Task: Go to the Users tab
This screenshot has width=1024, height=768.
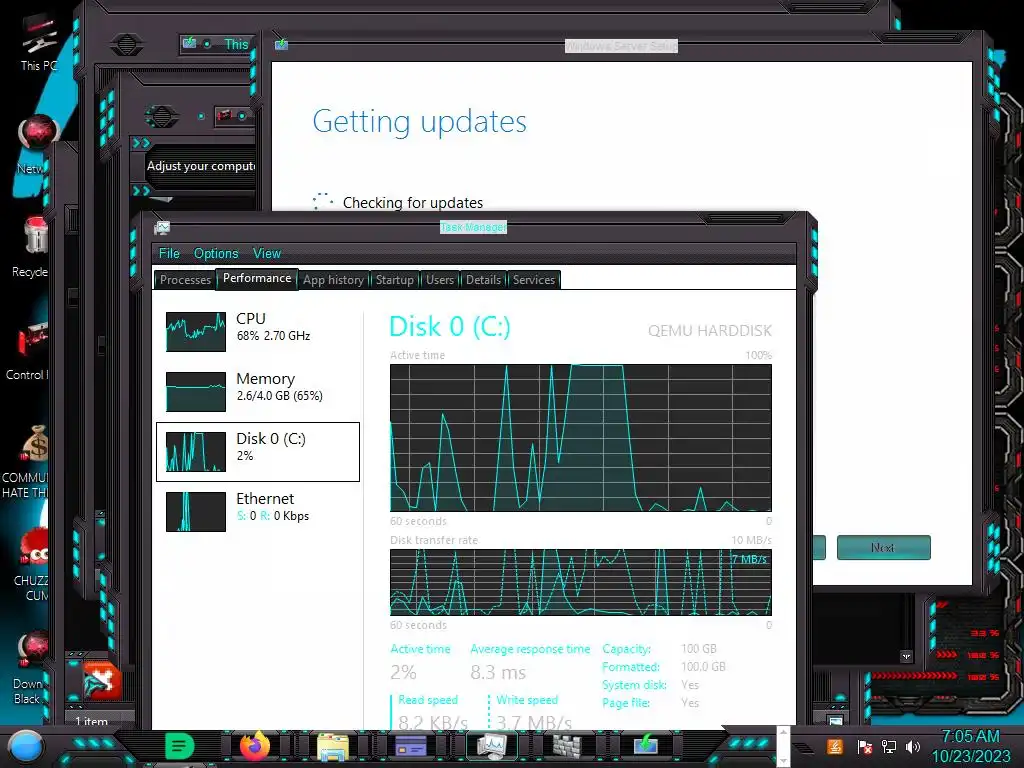Action: coord(440,280)
